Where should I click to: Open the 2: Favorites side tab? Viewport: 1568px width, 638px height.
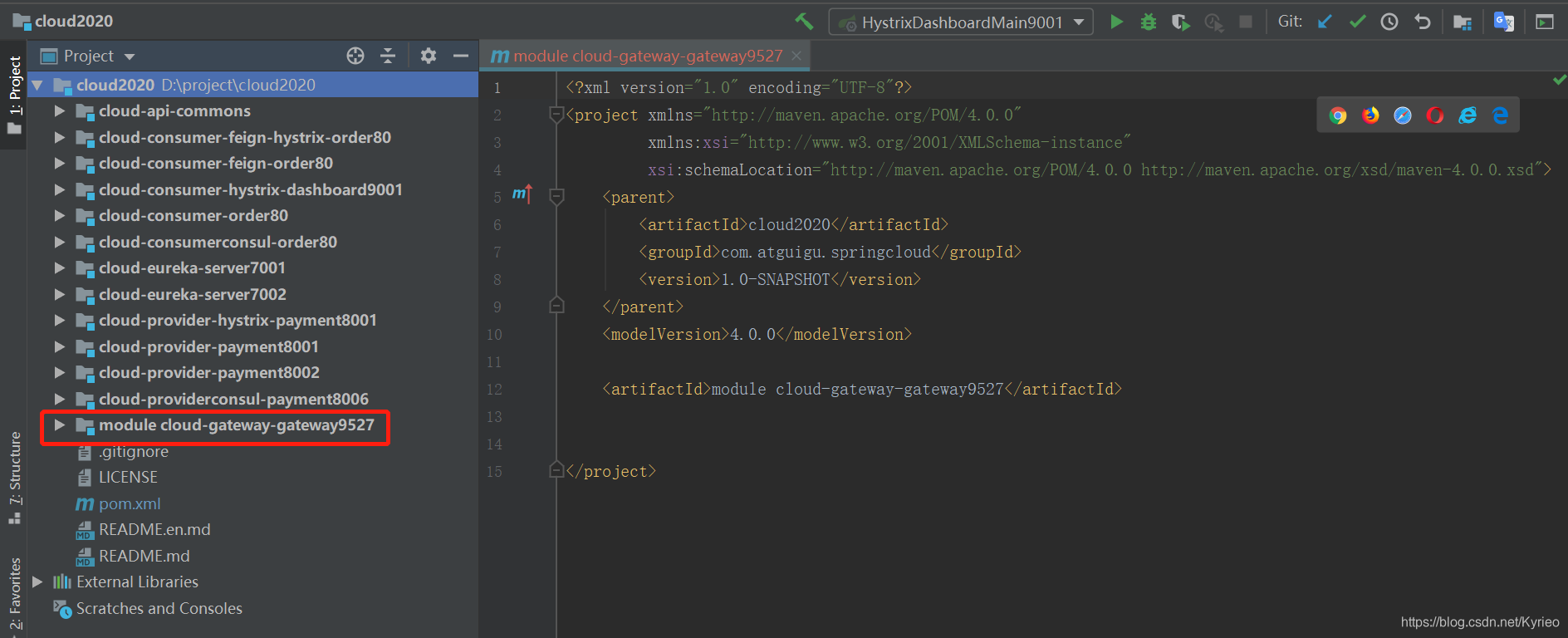[14, 593]
